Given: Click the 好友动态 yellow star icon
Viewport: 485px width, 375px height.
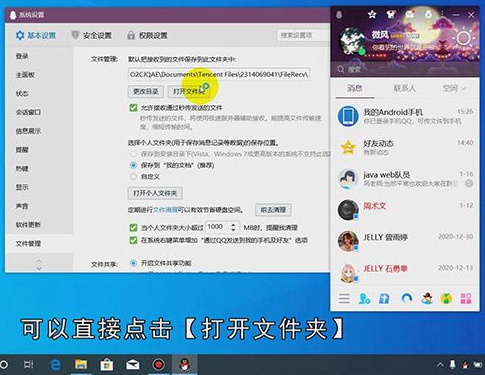Looking at the screenshot, I should [348, 147].
